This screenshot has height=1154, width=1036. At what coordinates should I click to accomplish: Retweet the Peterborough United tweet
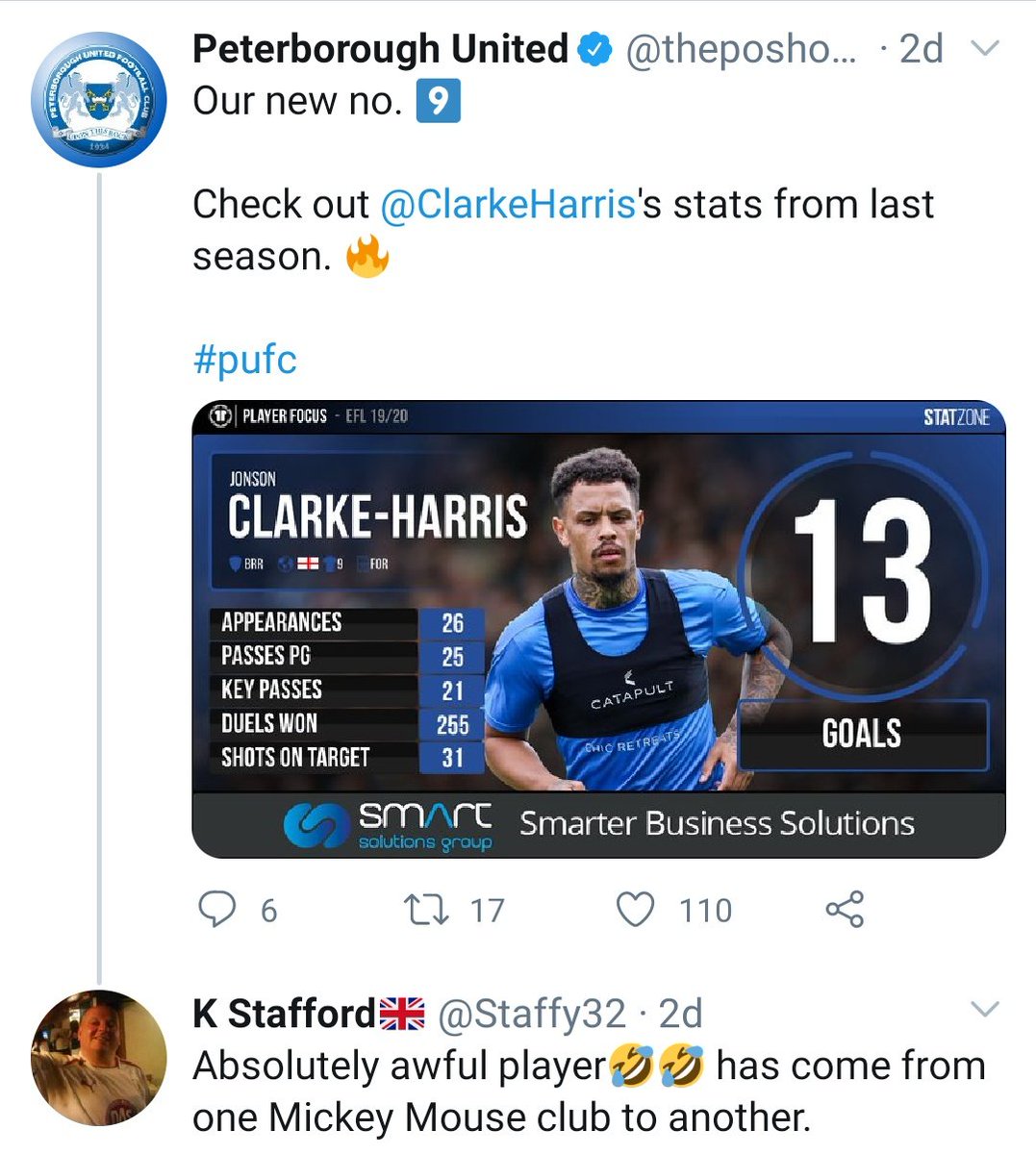[x=427, y=910]
